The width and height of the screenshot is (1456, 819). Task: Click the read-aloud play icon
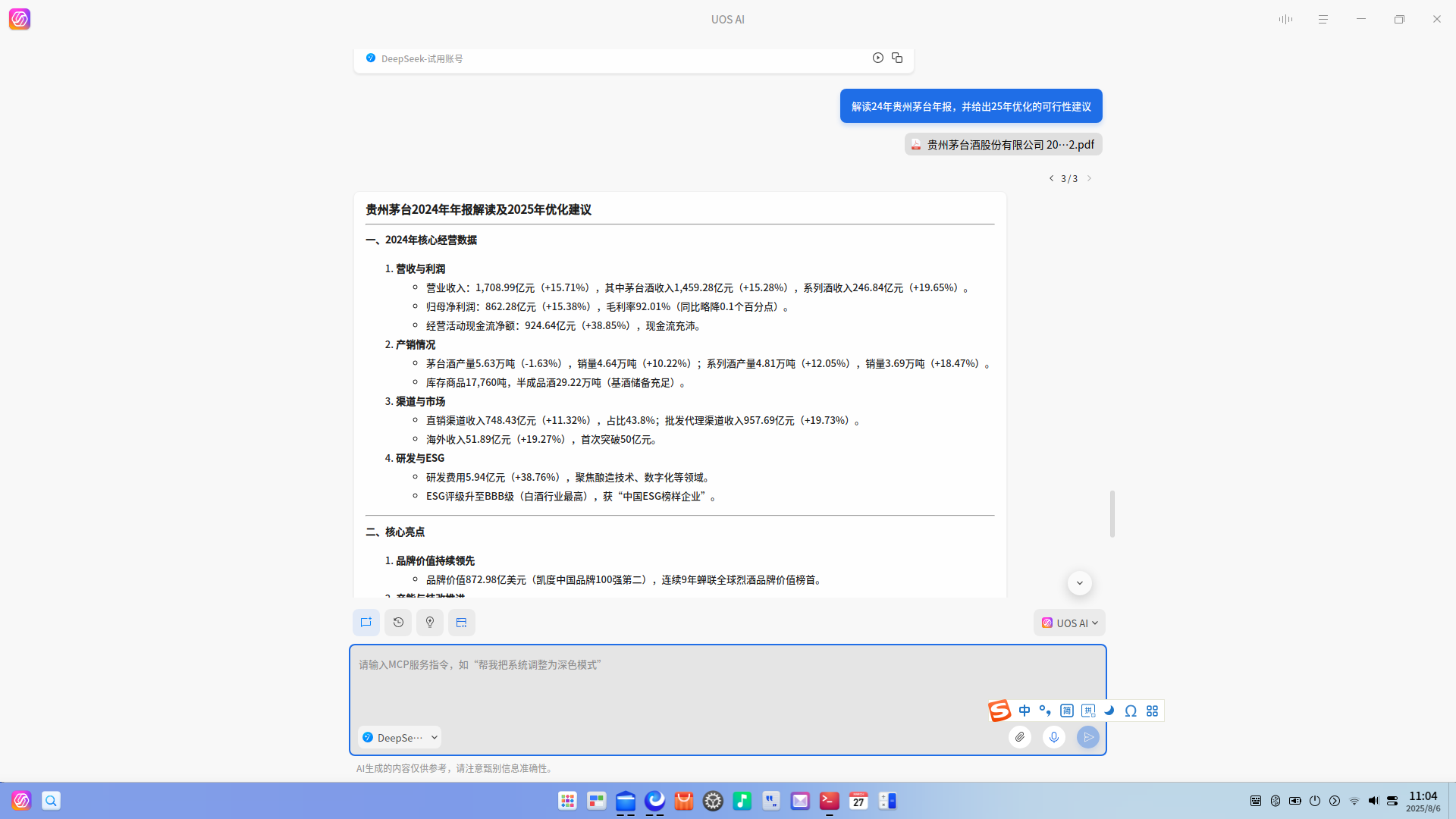click(x=877, y=58)
